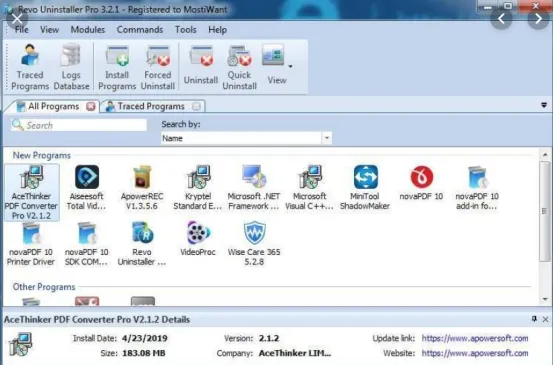The width and height of the screenshot is (553, 365).
Task: Click the New Programs group header
Action: pyautogui.click(x=42, y=156)
